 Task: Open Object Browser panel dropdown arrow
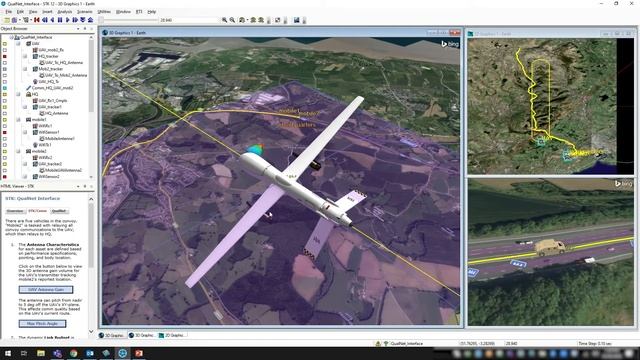tap(78, 29)
